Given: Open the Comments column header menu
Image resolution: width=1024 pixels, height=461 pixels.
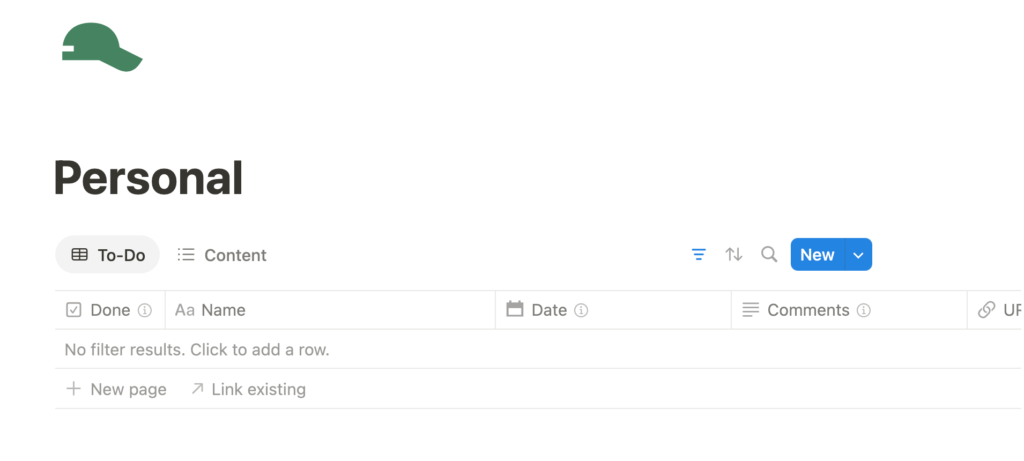Looking at the screenshot, I should pos(808,310).
